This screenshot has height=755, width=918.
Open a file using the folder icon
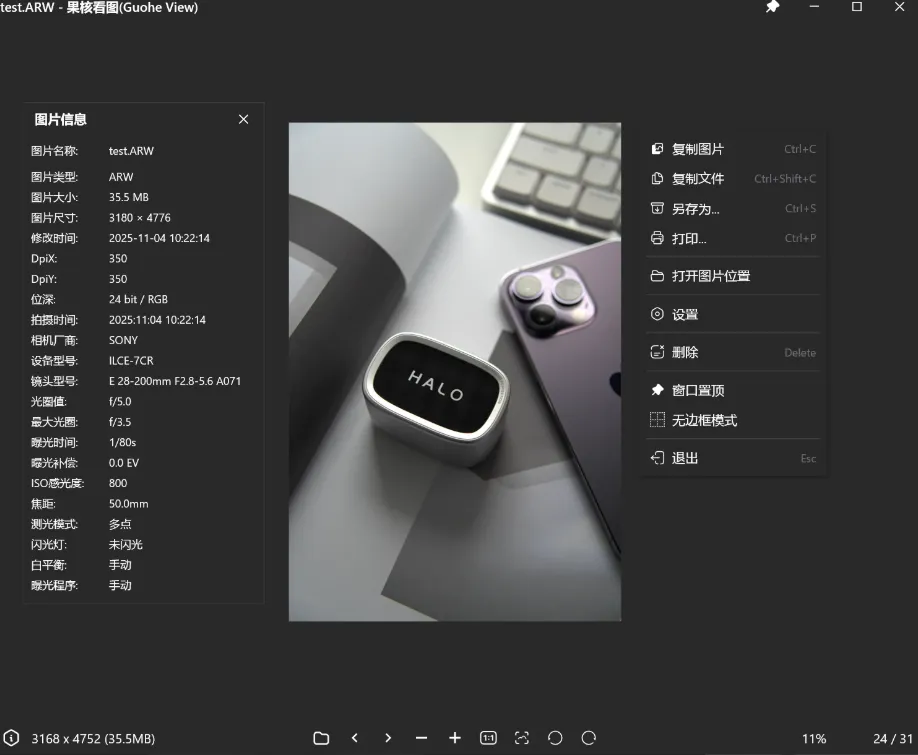pyautogui.click(x=320, y=738)
